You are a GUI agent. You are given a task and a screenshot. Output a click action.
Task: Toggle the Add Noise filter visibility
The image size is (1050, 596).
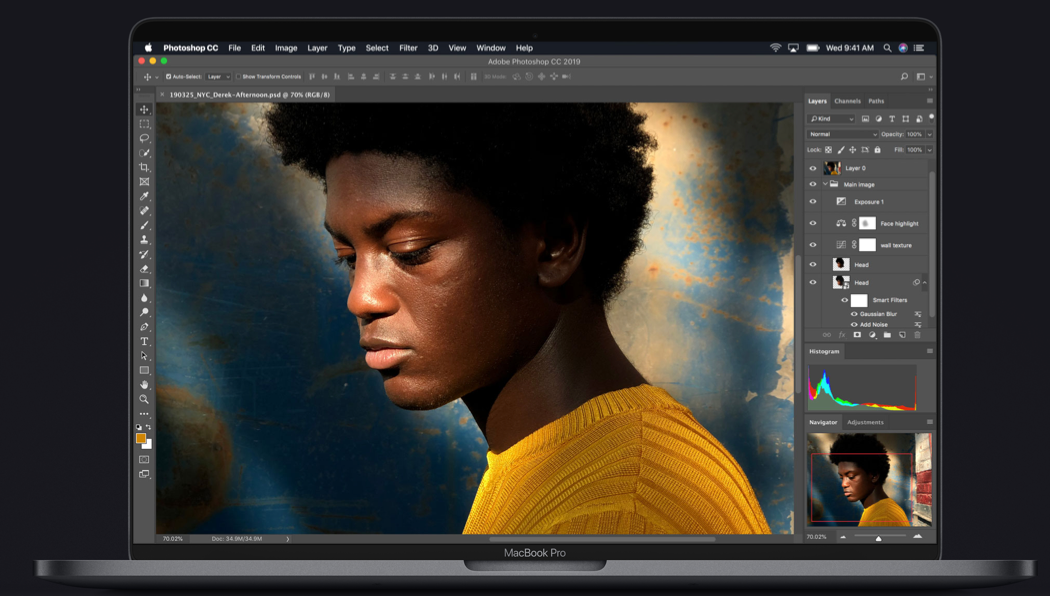pyautogui.click(x=854, y=325)
